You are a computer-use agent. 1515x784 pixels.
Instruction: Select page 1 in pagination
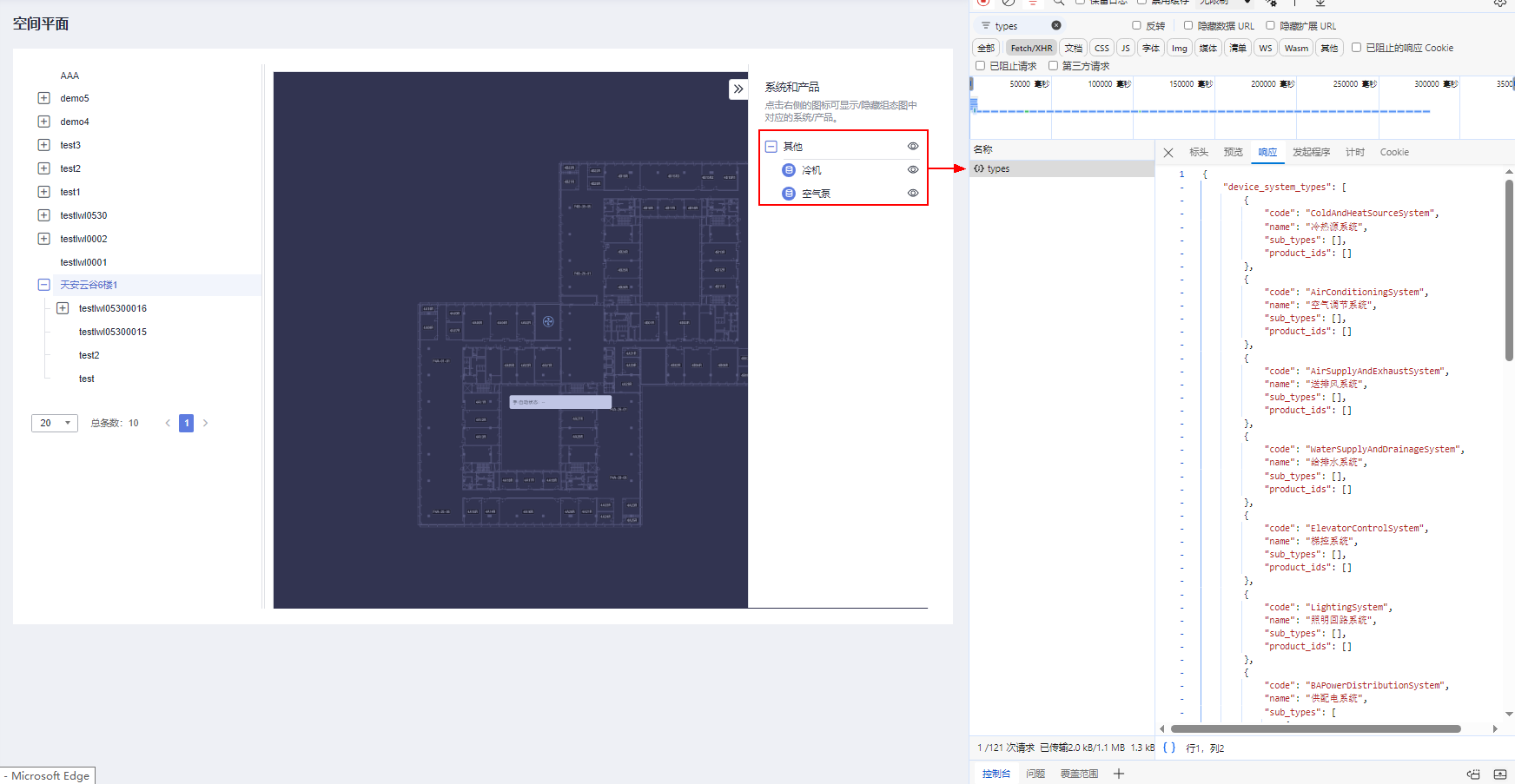coord(186,423)
